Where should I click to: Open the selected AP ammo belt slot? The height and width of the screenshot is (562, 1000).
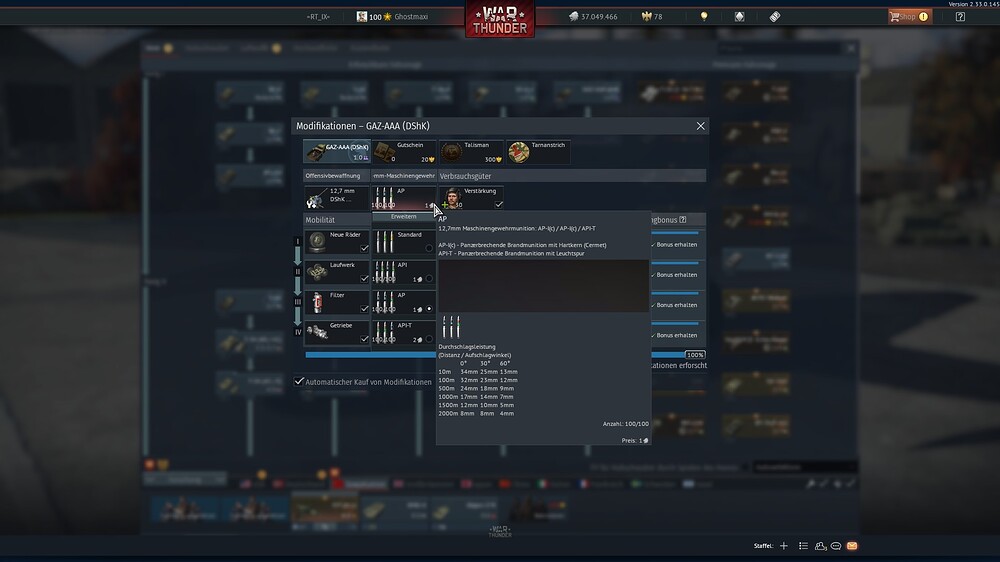click(404, 198)
